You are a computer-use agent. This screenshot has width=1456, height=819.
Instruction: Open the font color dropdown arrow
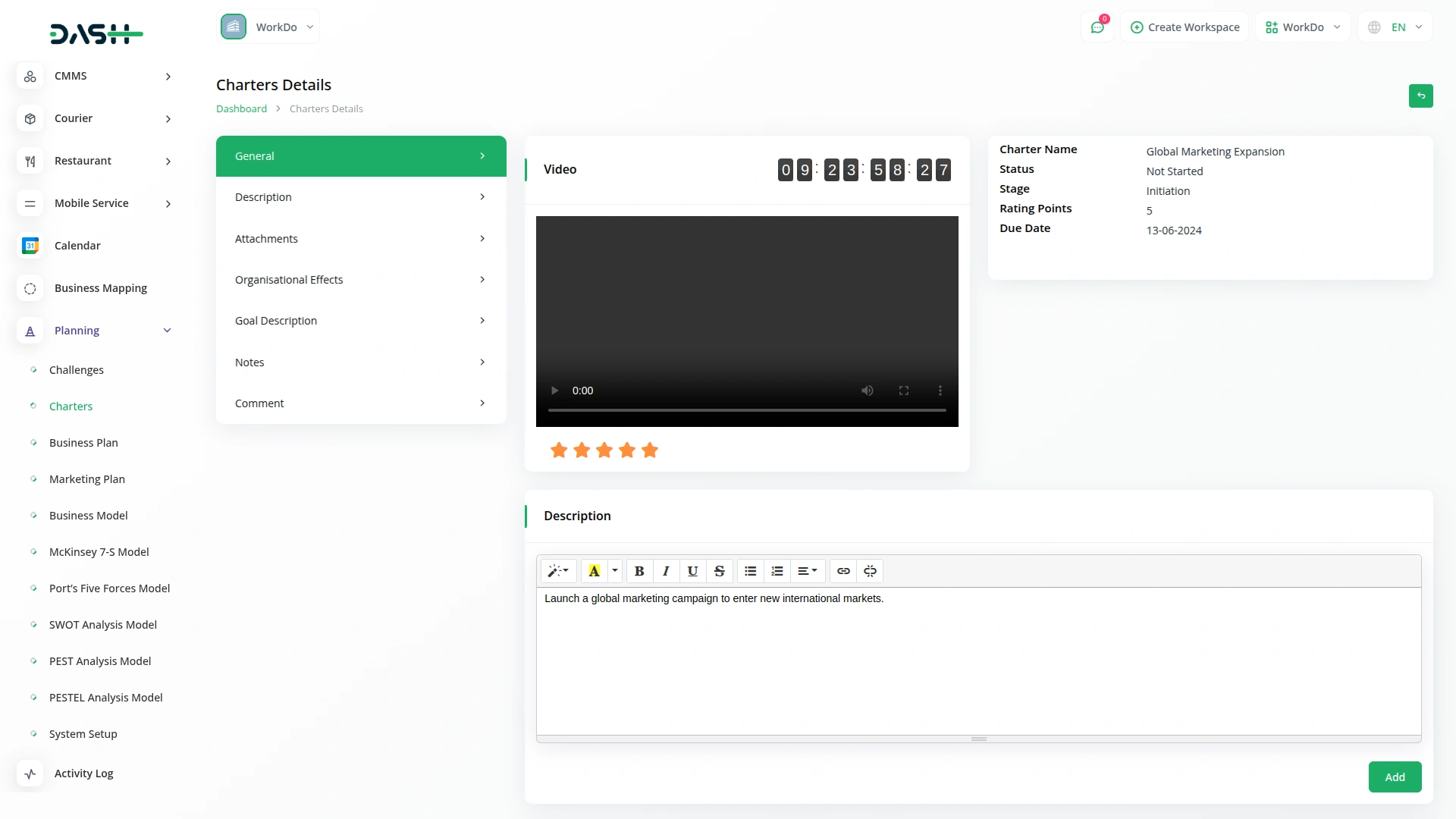point(615,571)
